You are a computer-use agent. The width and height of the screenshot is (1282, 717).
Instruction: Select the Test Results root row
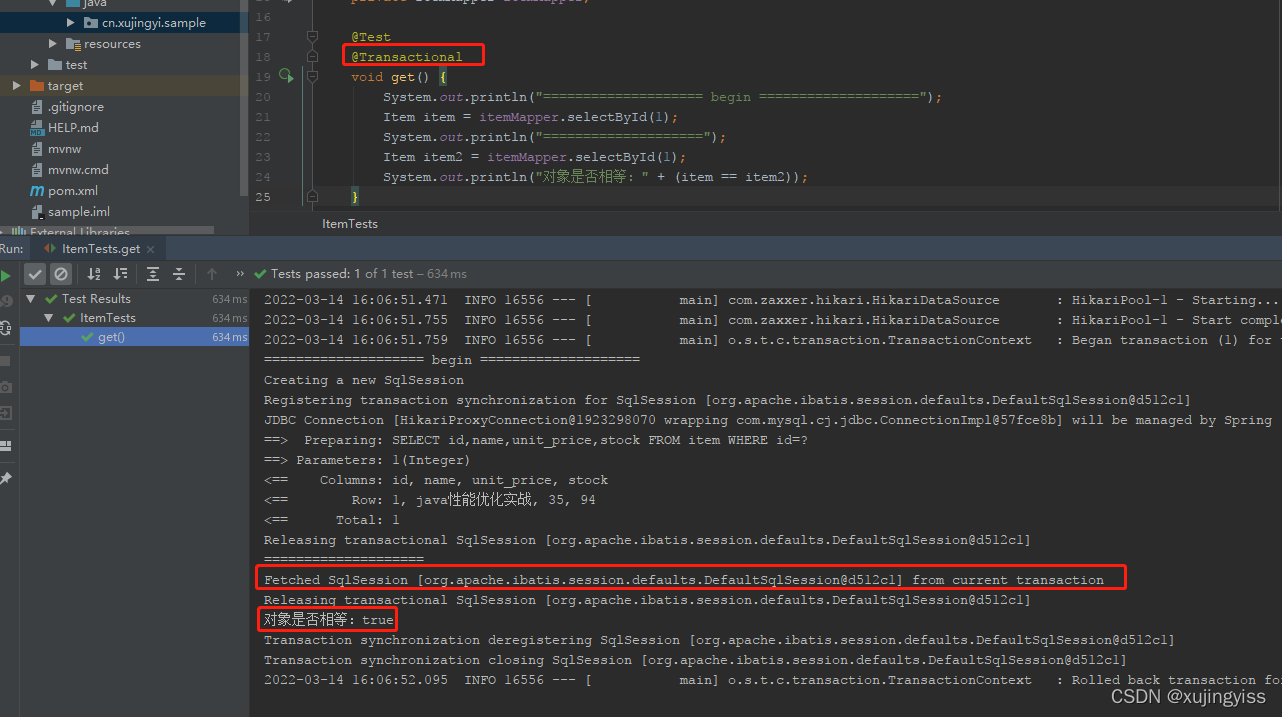click(134, 299)
